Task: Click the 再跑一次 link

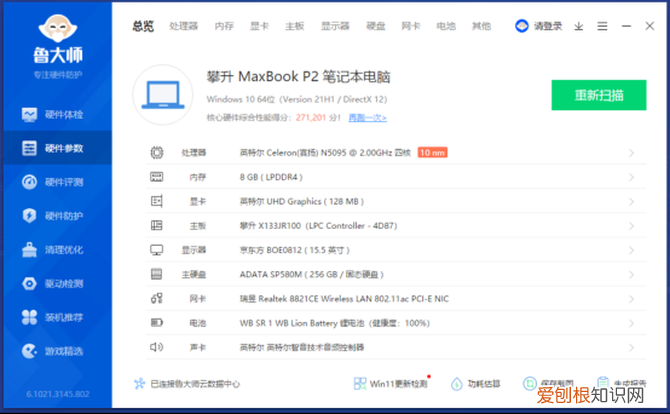Action: tap(367, 117)
